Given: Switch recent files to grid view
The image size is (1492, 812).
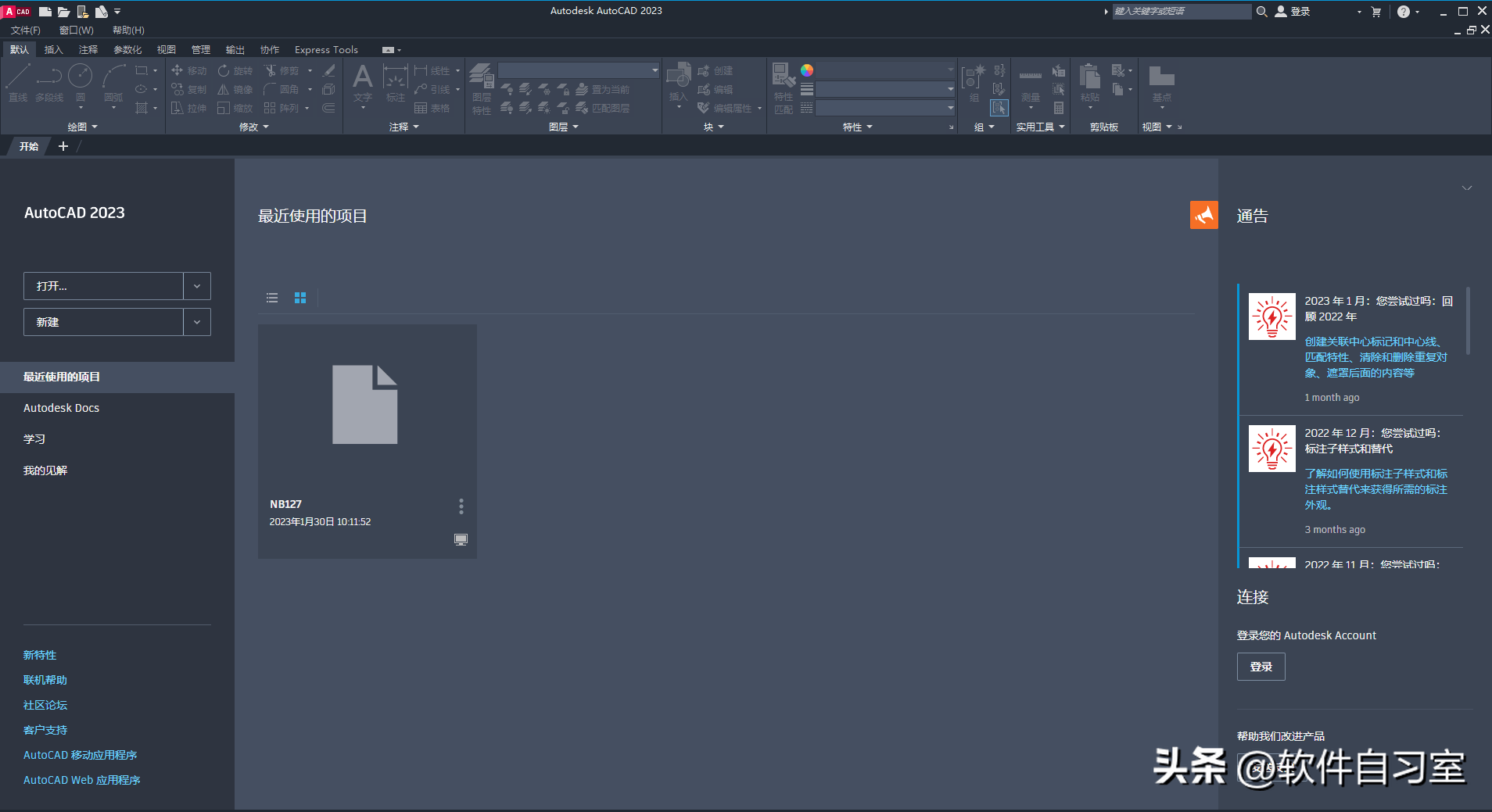Looking at the screenshot, I should [x=300, y=298].
